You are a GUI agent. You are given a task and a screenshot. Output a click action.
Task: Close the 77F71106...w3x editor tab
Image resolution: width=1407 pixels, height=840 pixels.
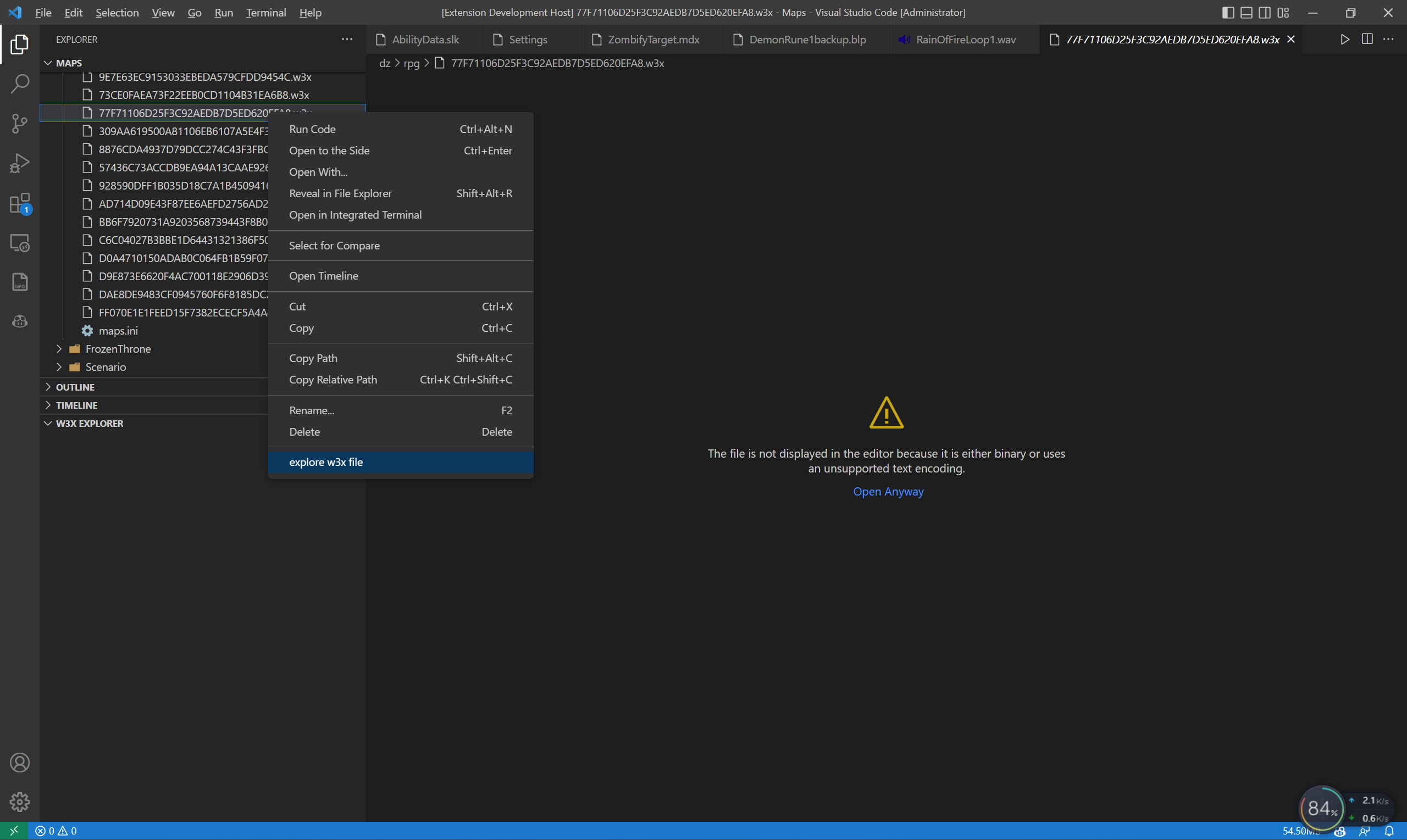pos(1291,39)
